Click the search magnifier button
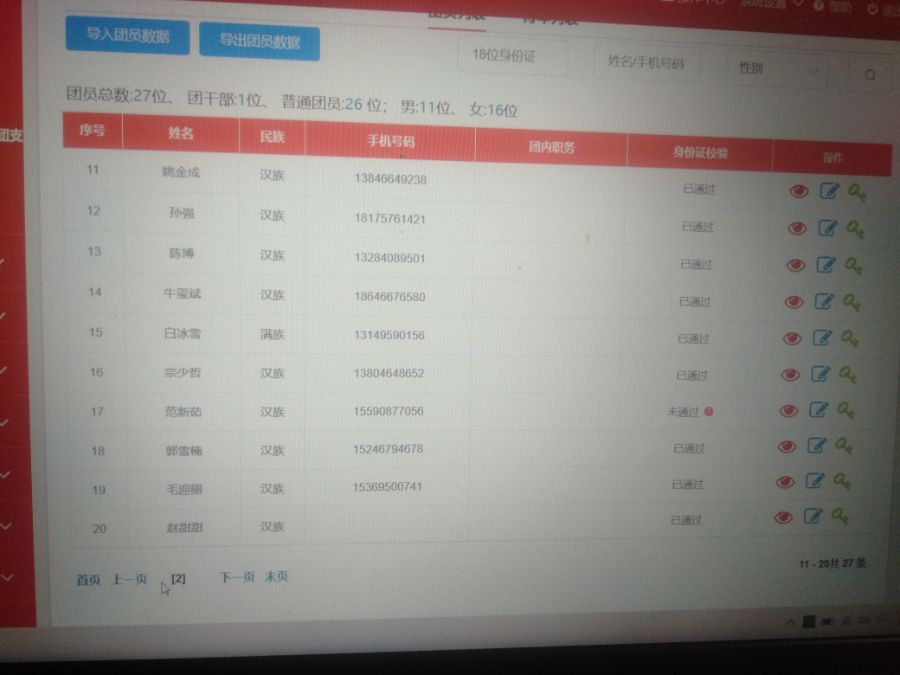 [870, 75]
